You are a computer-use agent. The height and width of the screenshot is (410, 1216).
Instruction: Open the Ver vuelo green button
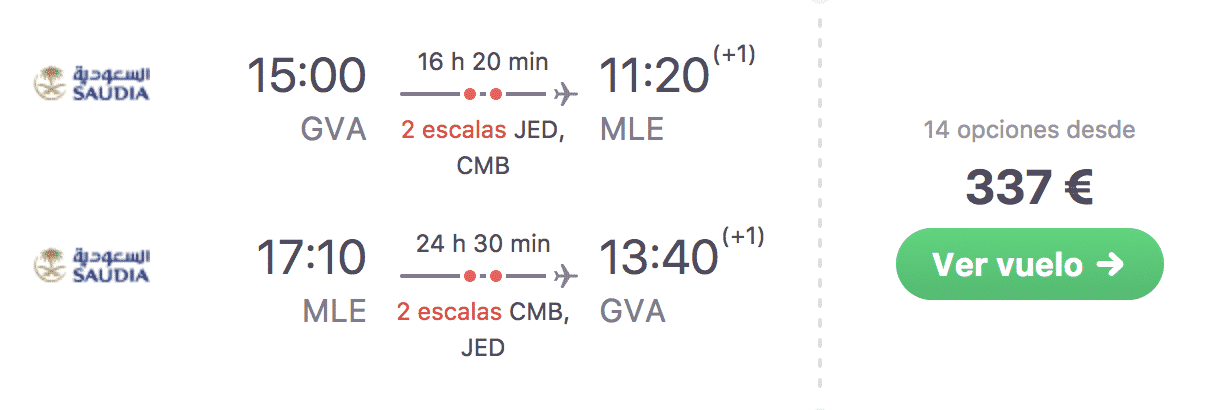pyautogui.click(x=1029, y=265)
